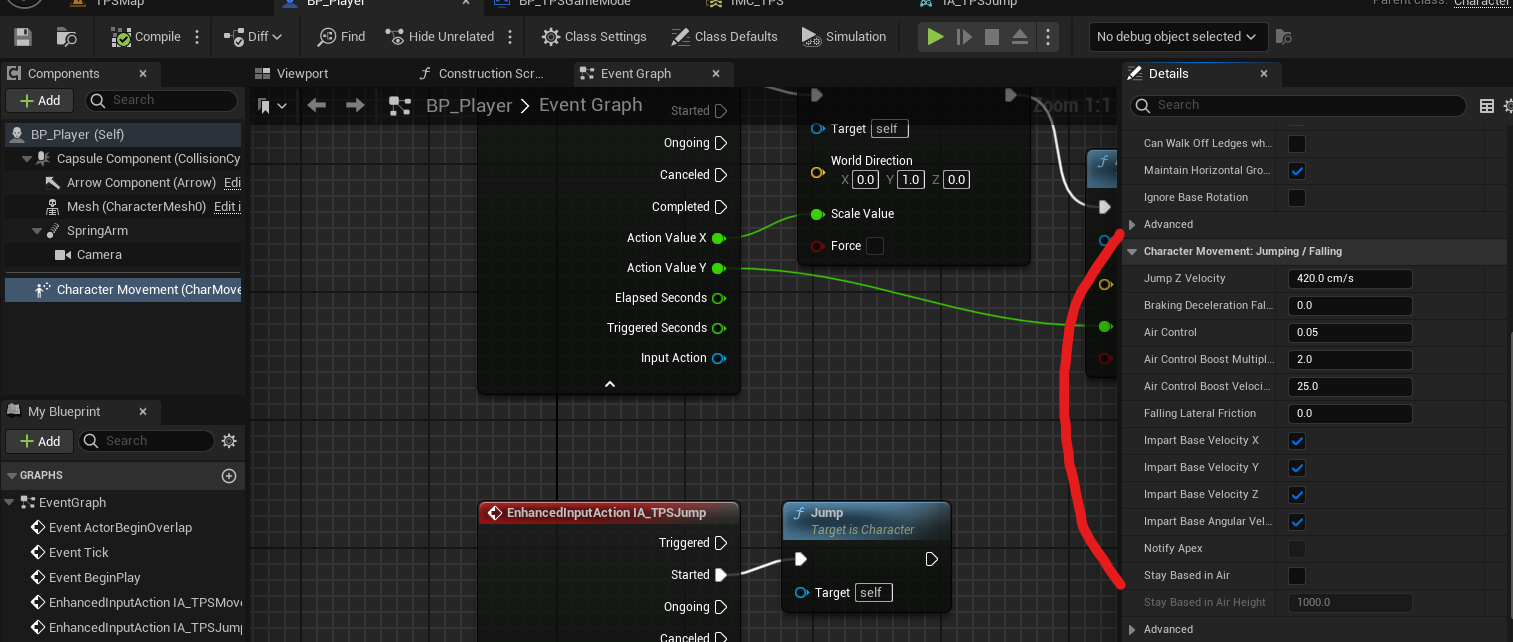Switch to the Viewport tab
This screenshot has width=1513, height=642.
[291, 74]
